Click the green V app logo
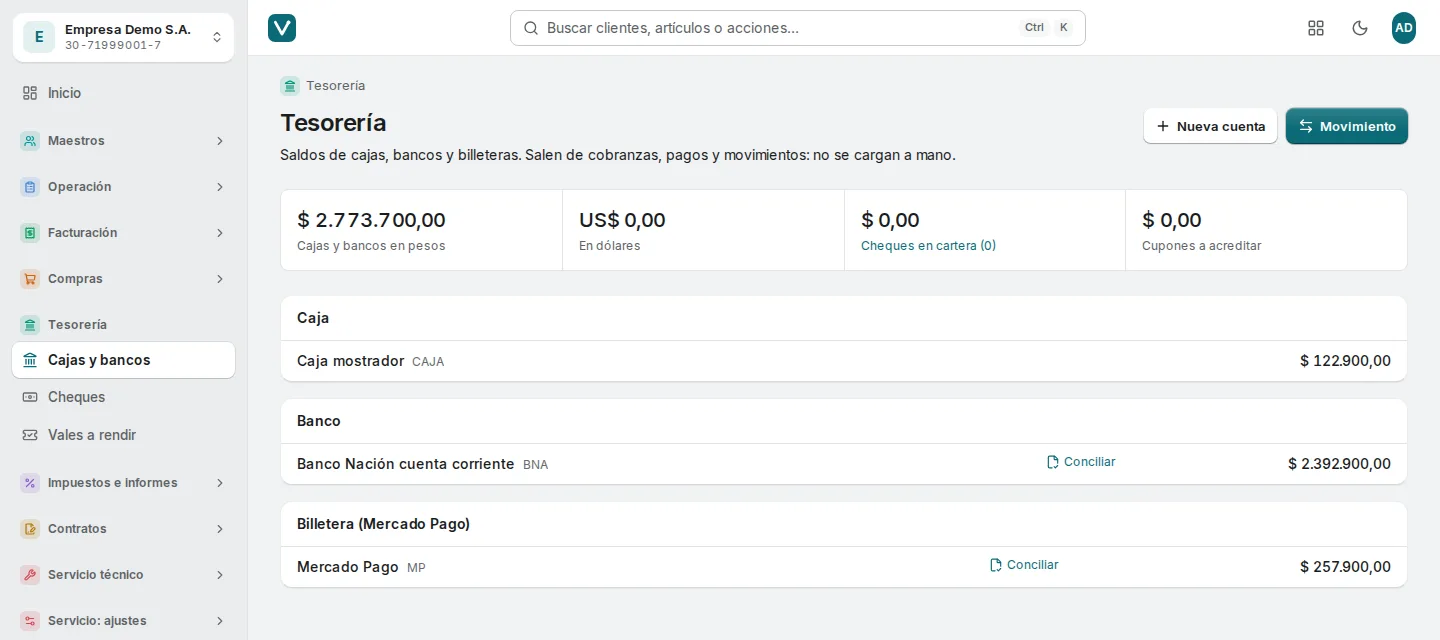 (x=282, y=28)
